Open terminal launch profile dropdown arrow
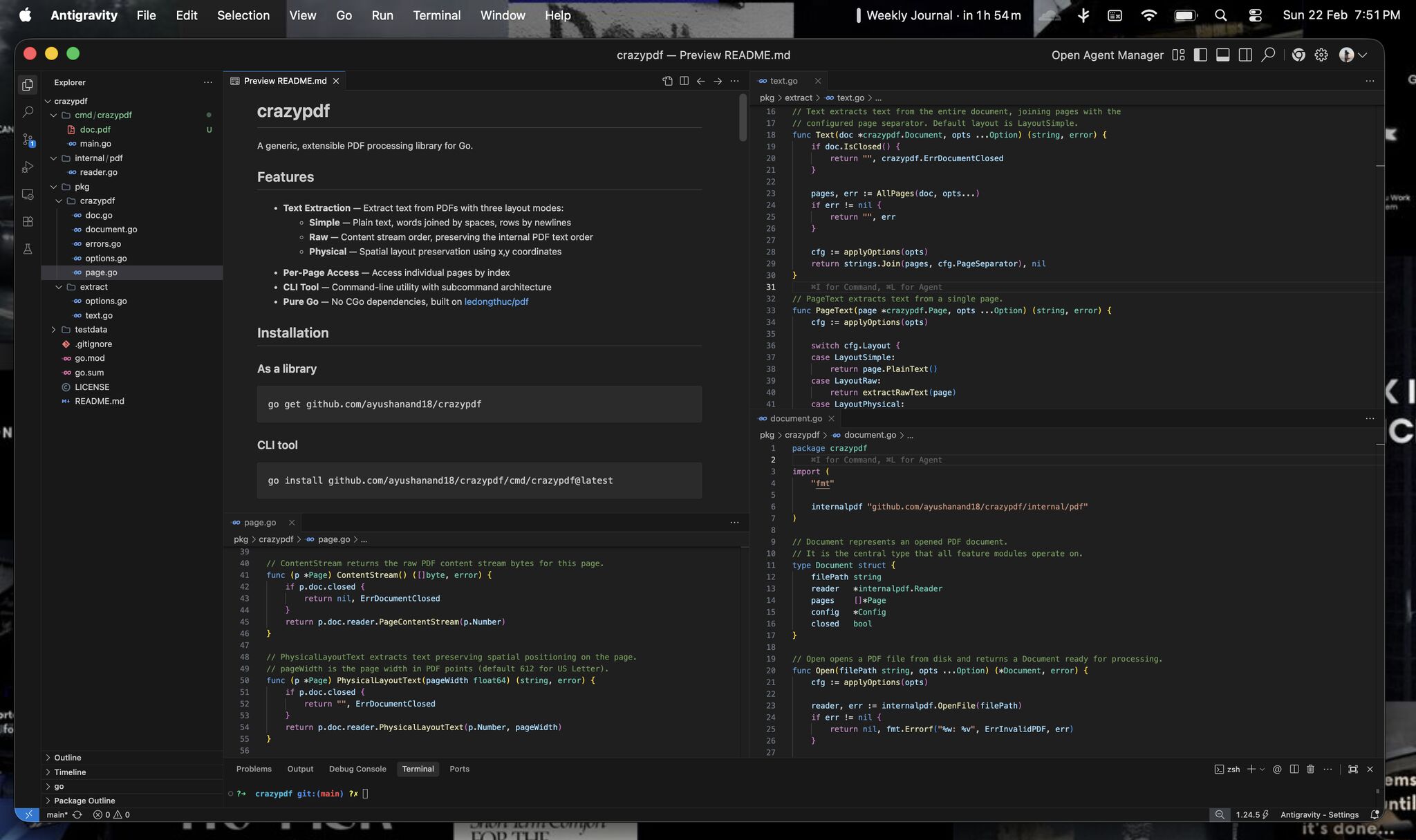Screen dimensions: 1416x840 [x=1263, y=769]
